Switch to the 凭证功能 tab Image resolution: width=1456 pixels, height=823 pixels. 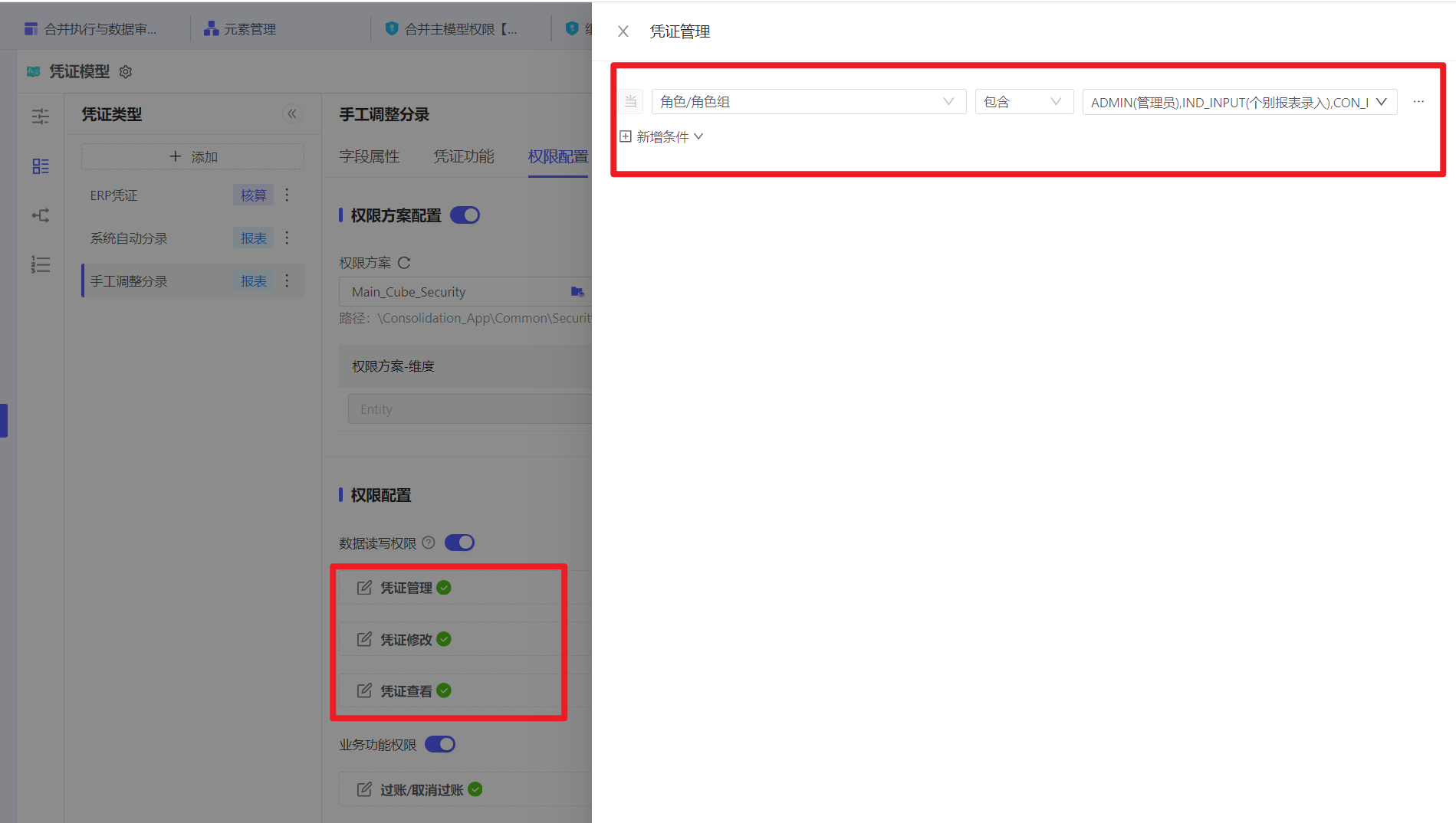tap(464, 156)
